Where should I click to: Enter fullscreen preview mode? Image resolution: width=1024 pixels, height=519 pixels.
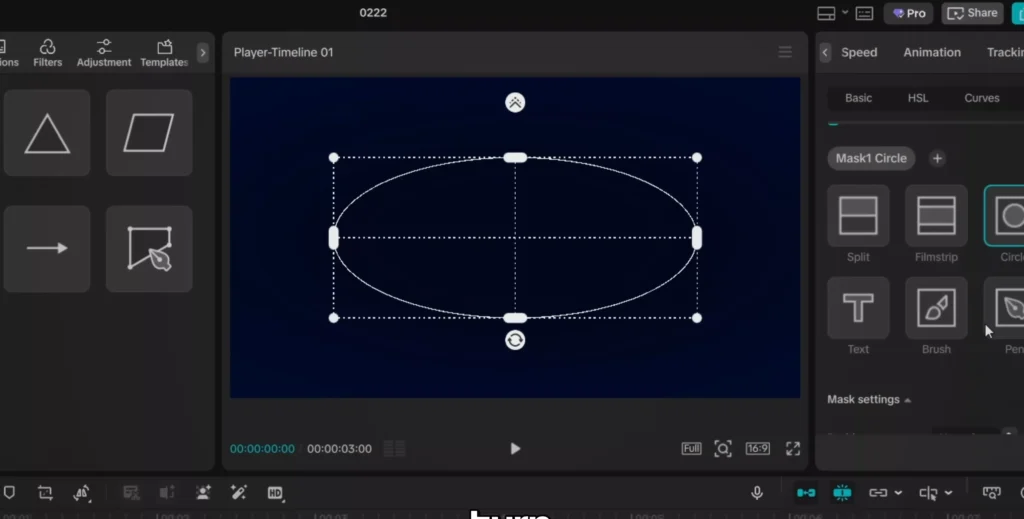point(793,448)
